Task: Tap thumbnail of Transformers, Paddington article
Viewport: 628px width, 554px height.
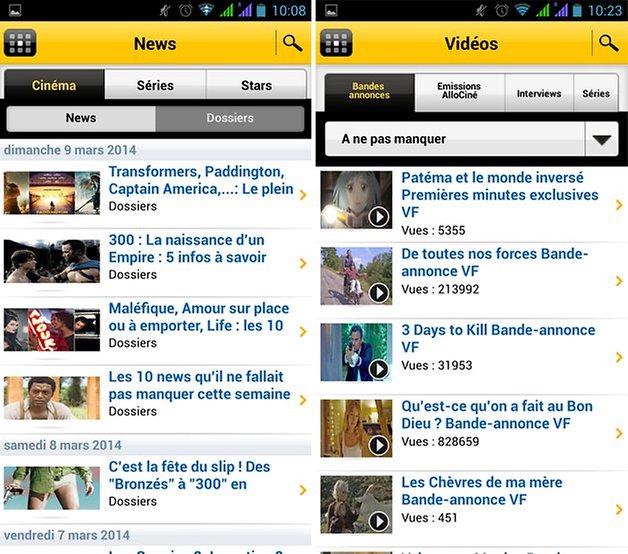Action: point(52,193)
